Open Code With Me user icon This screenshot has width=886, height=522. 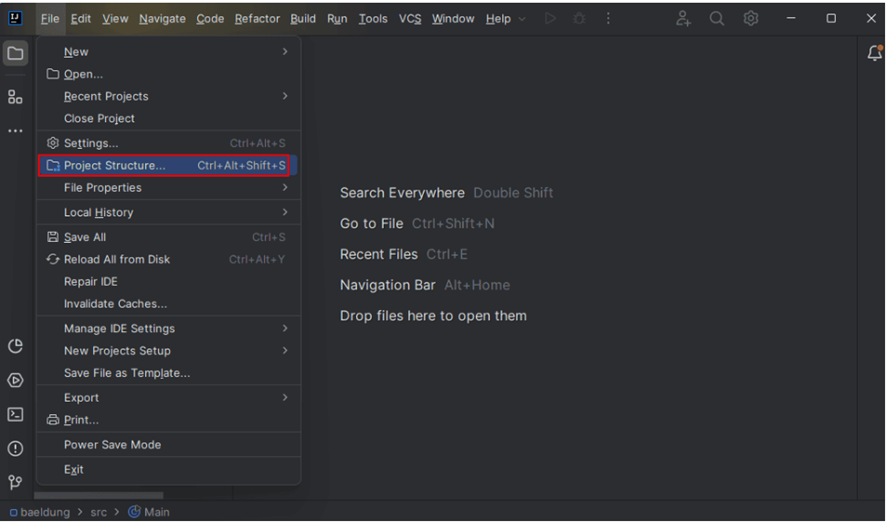[x=683, y=19]
